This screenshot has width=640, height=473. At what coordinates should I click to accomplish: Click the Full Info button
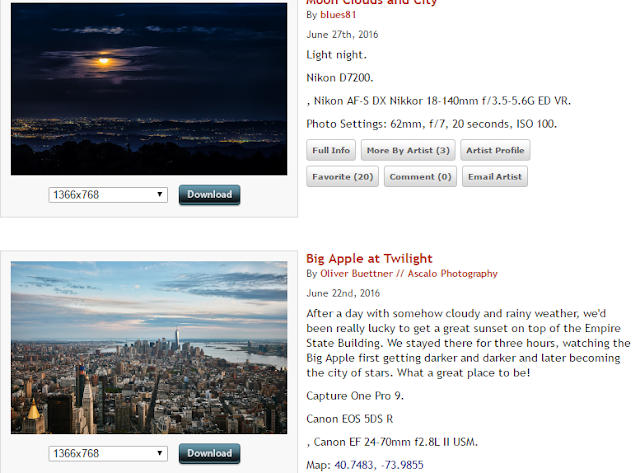click(x=331, y=150)
